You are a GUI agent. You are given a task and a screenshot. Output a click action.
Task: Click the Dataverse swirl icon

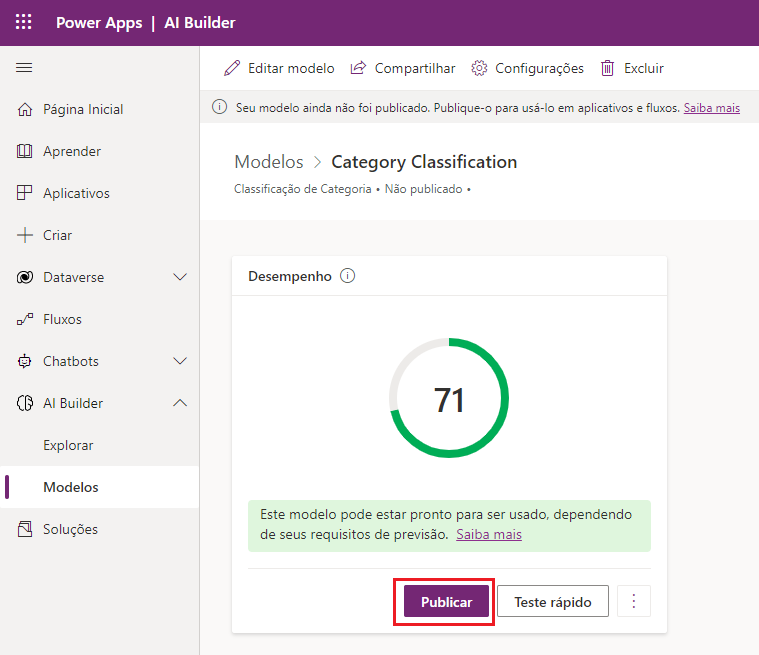click(x=25, y=277)
